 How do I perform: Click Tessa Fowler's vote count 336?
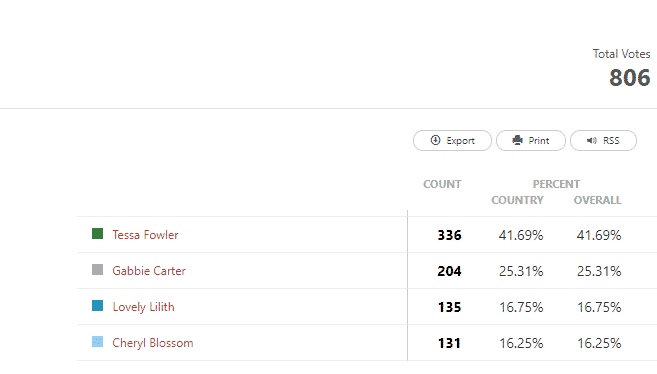coord(449,235)
